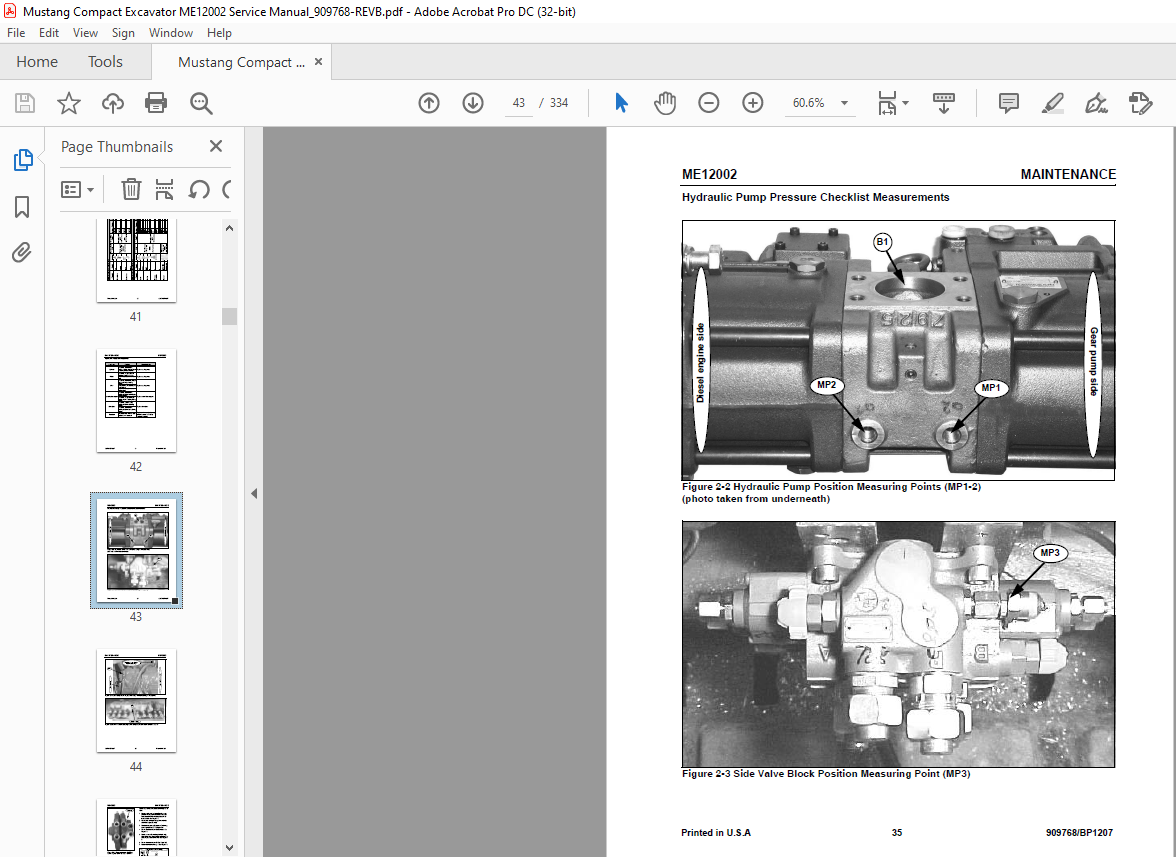The image size is (1176, 857).
Task: Open the Help menu
Action: [x=219, y=33]
